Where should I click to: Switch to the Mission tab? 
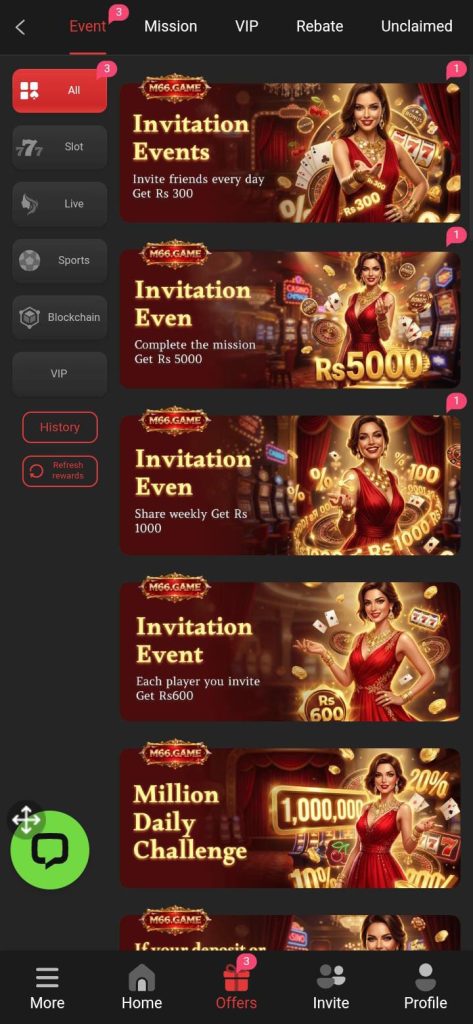[x=171, y=26]
